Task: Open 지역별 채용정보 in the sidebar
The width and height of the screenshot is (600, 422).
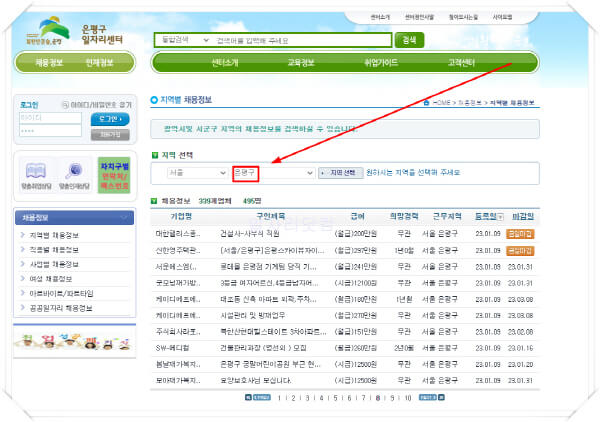Action: (x=54, y=235)
